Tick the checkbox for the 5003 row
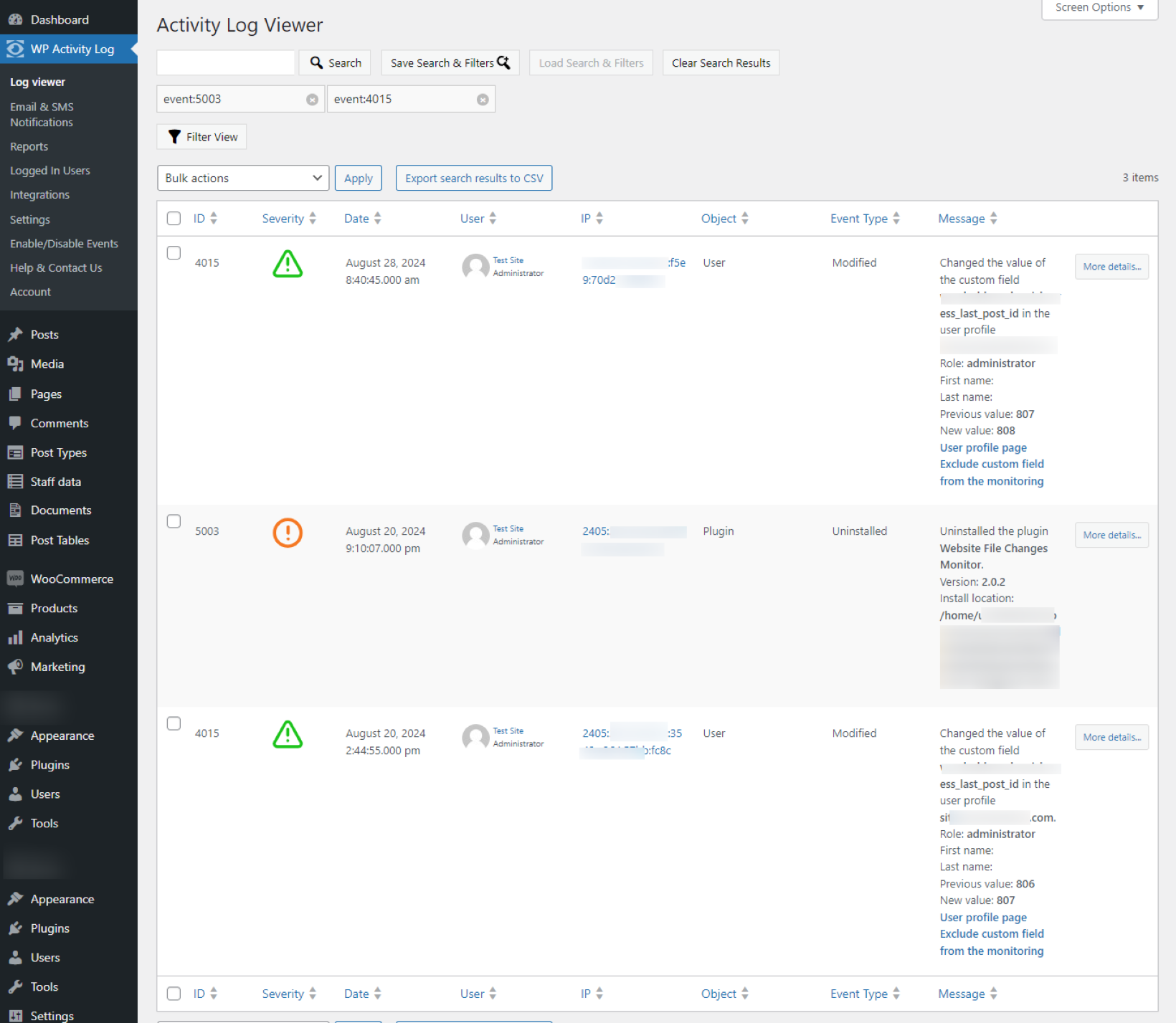 point(174,521)
